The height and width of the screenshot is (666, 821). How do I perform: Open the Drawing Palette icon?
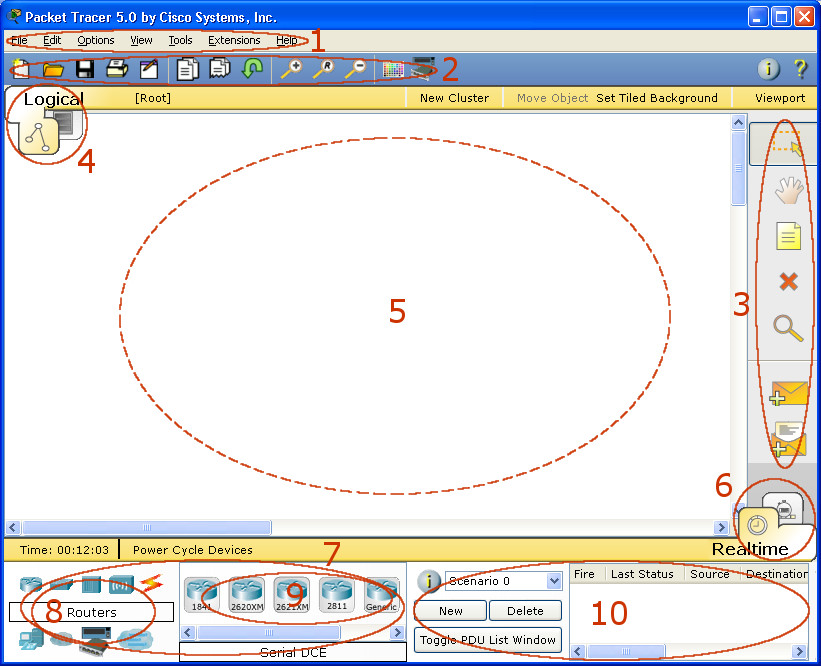click(x=393, y=70)
